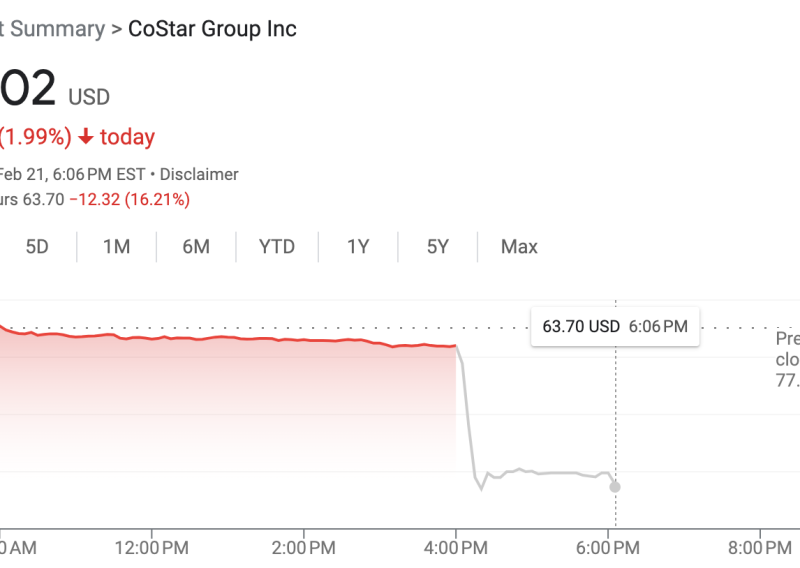Image resolution: width=800 pixels, height=568 pixels.
Task: Click the 4:00 PM axis label
Action: [456, 548]
